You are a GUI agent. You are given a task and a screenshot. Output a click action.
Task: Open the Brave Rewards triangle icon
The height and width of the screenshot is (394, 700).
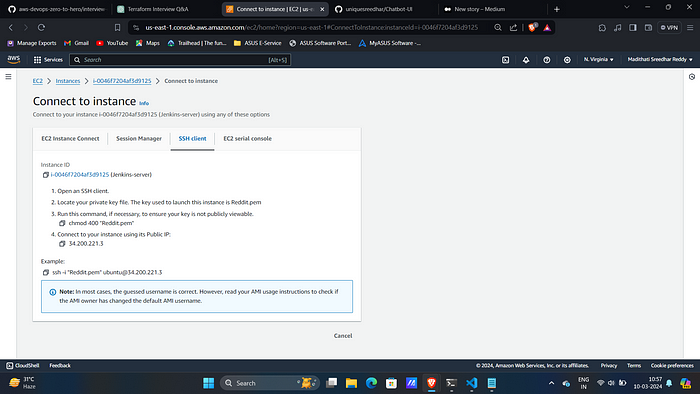click(x=547, y=28)
